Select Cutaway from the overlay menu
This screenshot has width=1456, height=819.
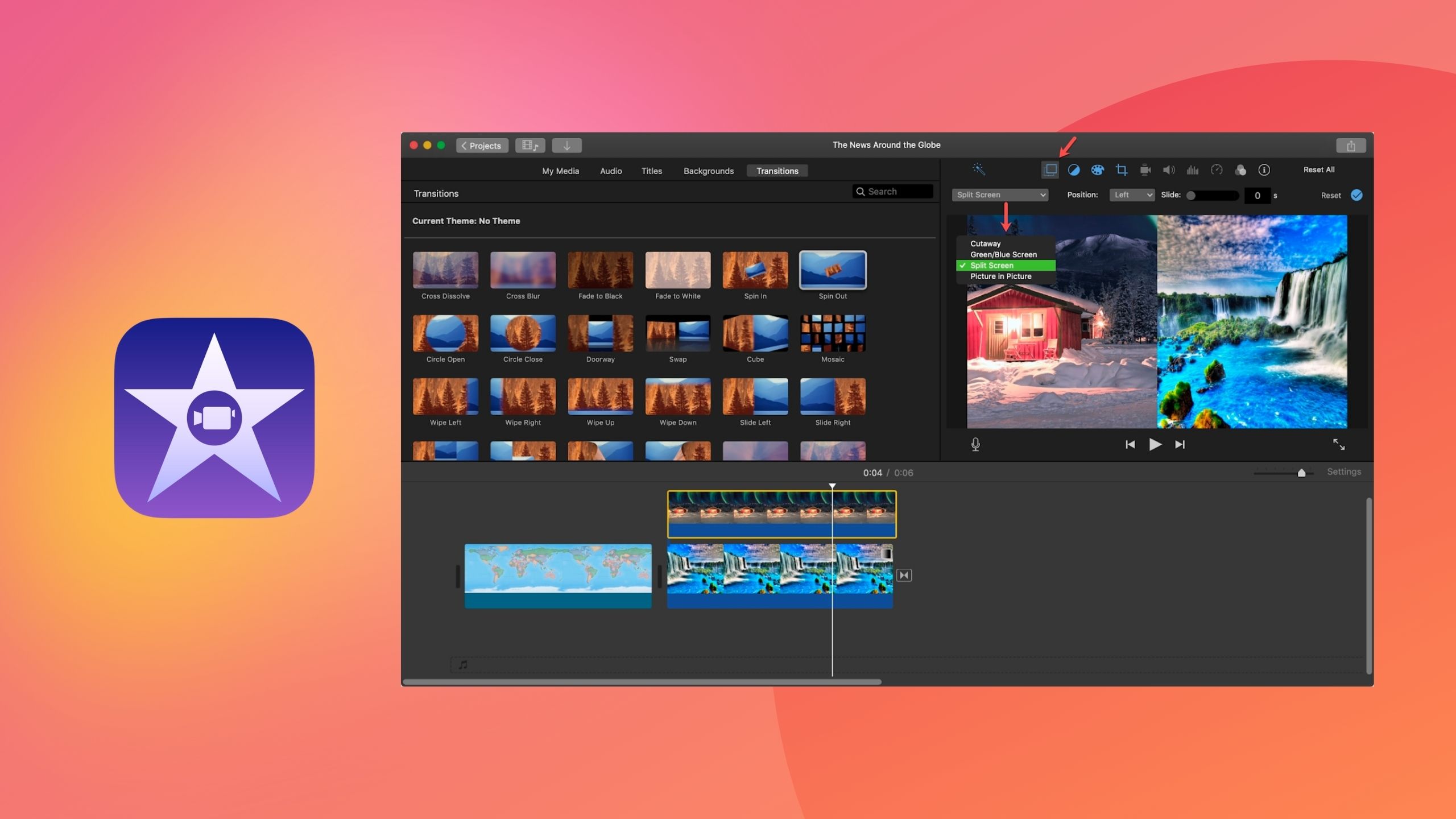pyautogui.click(x=985, y=243)
